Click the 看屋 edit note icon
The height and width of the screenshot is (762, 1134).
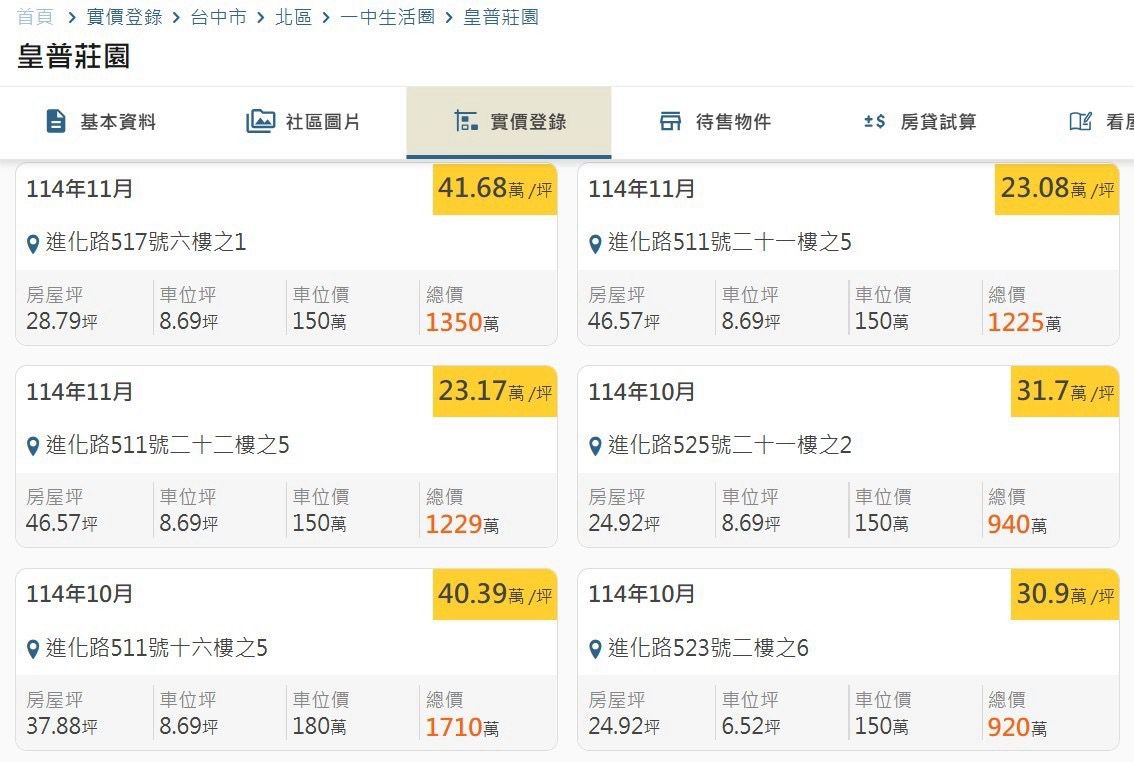1080,122
